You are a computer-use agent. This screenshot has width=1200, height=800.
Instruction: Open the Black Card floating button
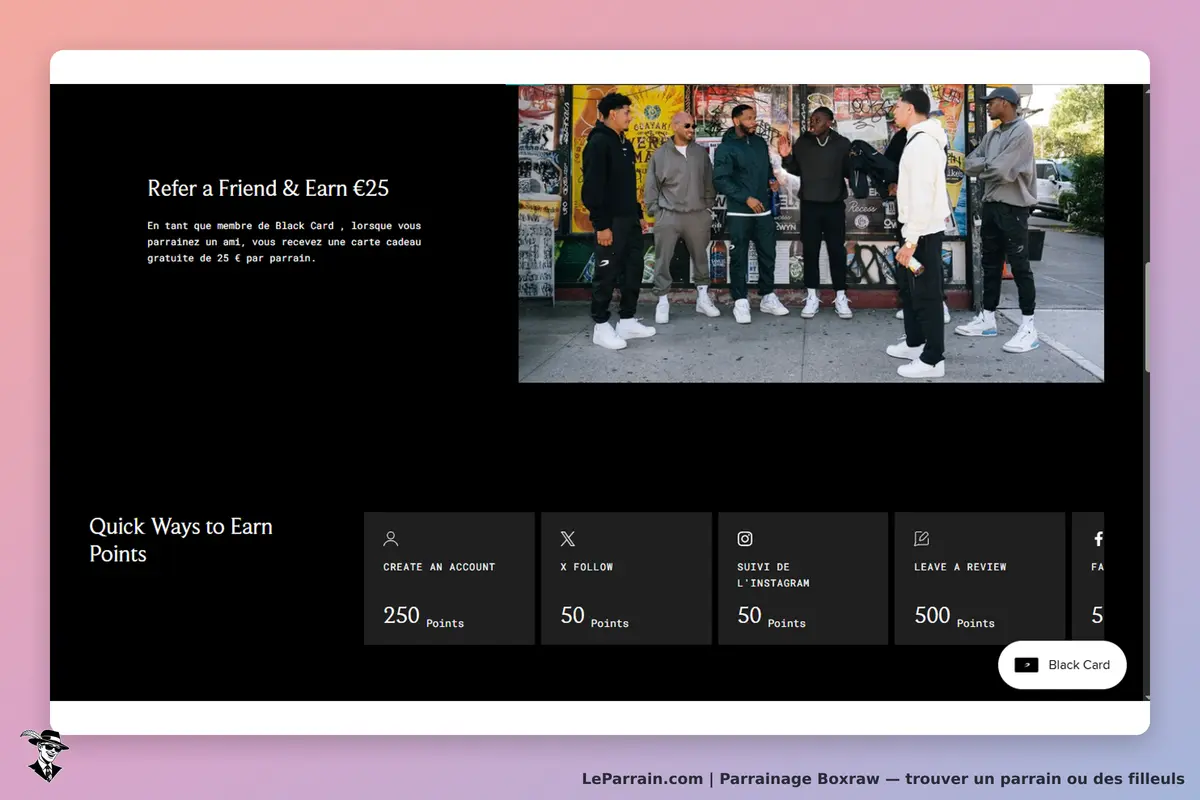click(1062, 665)
